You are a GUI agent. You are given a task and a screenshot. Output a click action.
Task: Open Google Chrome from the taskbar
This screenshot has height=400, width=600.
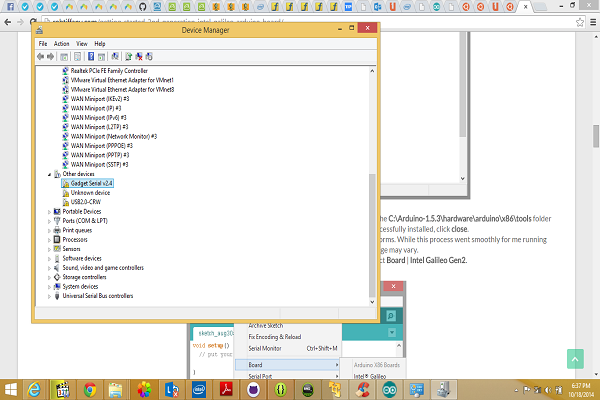coord(90,390)
